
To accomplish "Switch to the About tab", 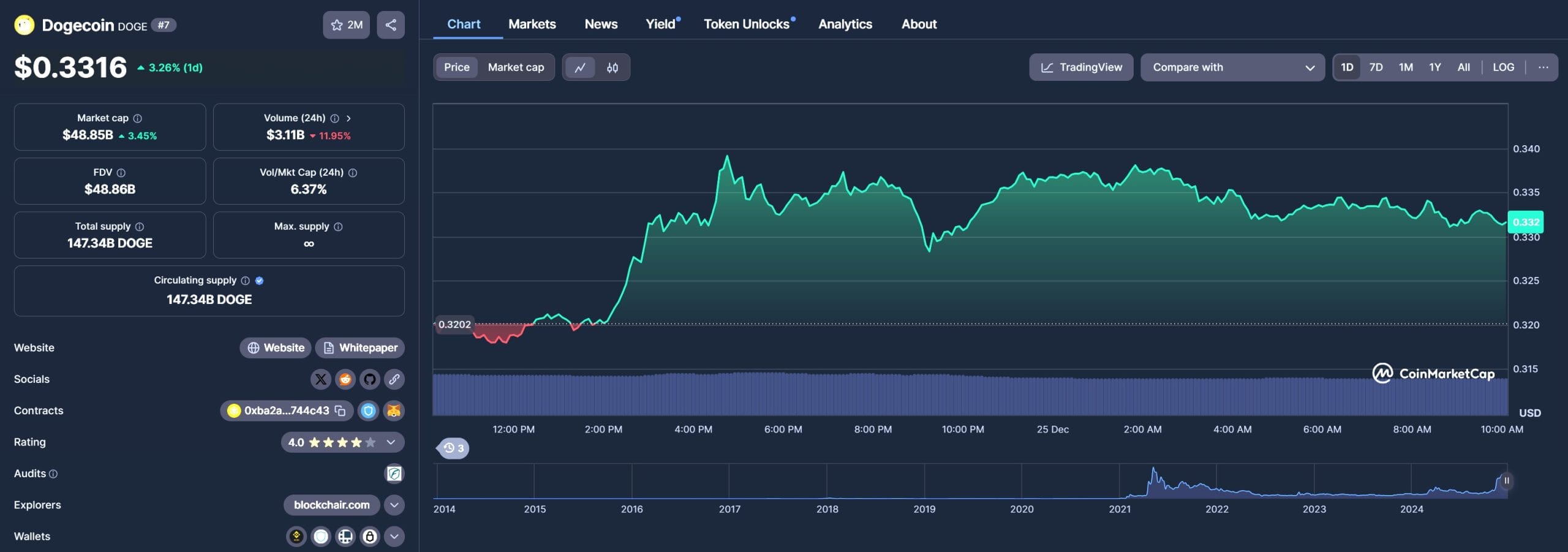I will point(919,24).
